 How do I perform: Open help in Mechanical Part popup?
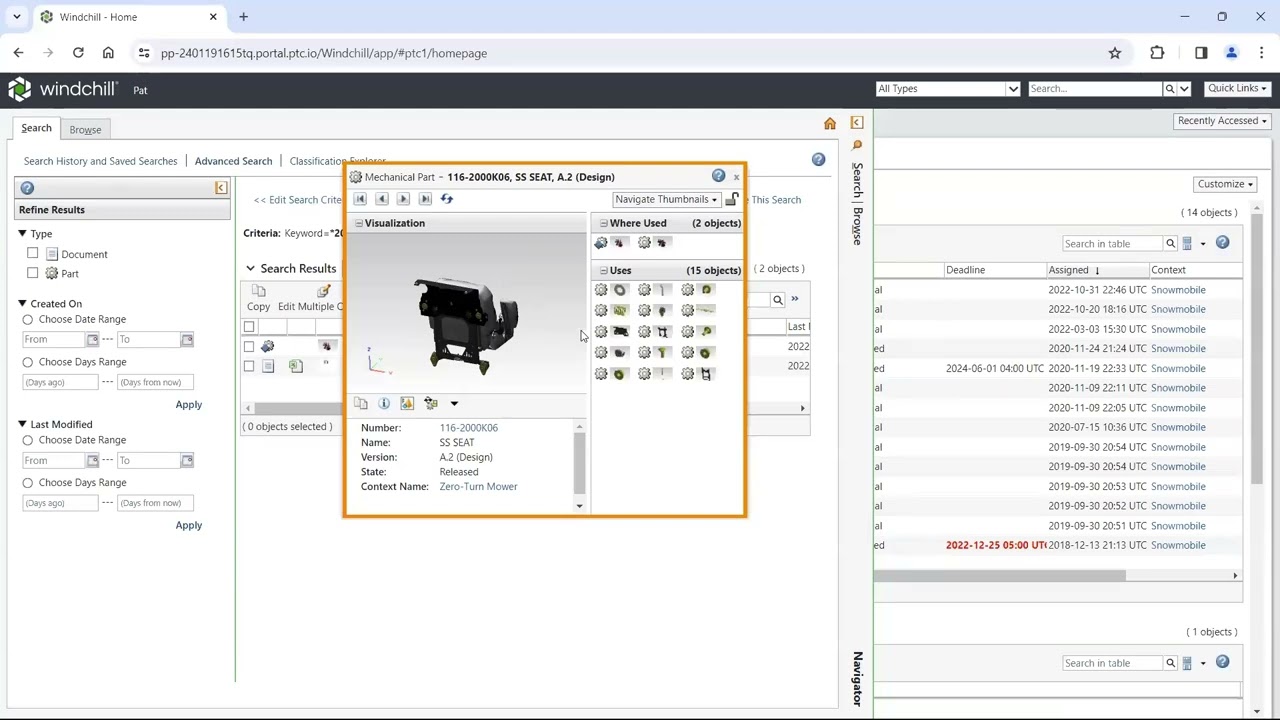(718, 176)
